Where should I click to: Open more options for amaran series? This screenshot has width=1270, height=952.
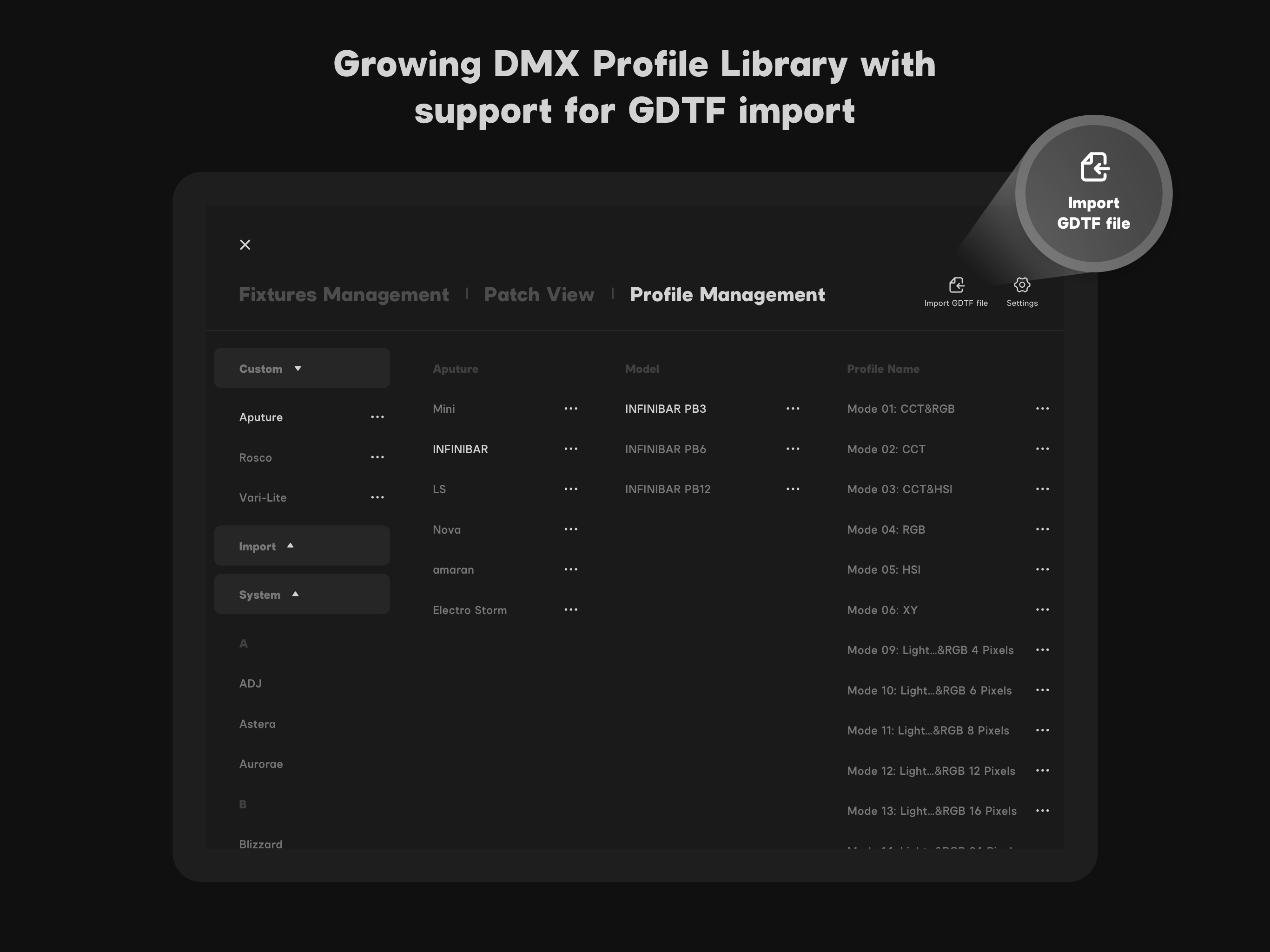pos(571,569)
